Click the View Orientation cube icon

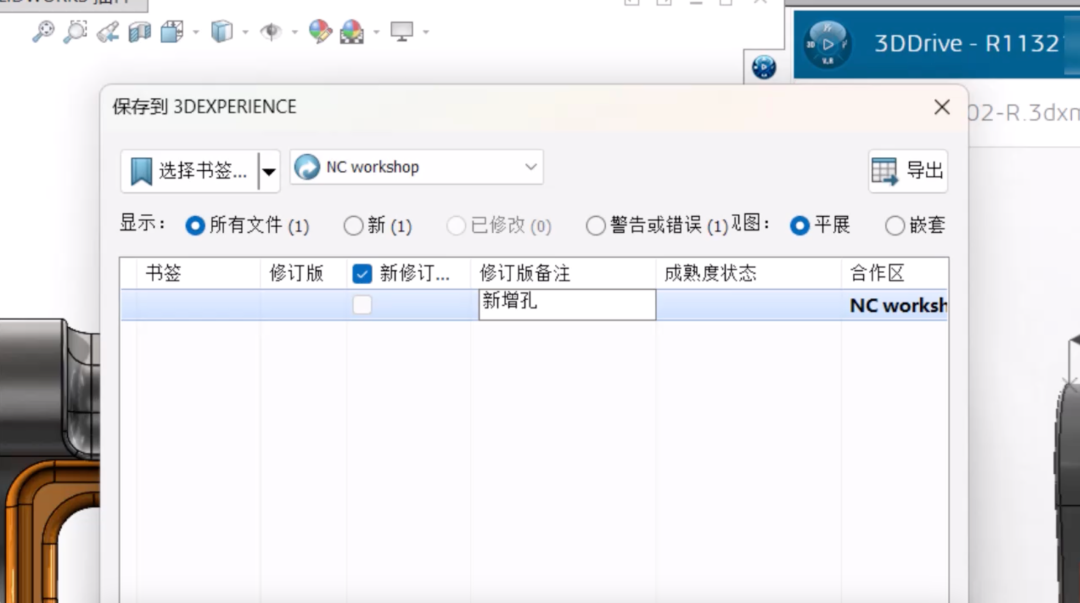172,32
